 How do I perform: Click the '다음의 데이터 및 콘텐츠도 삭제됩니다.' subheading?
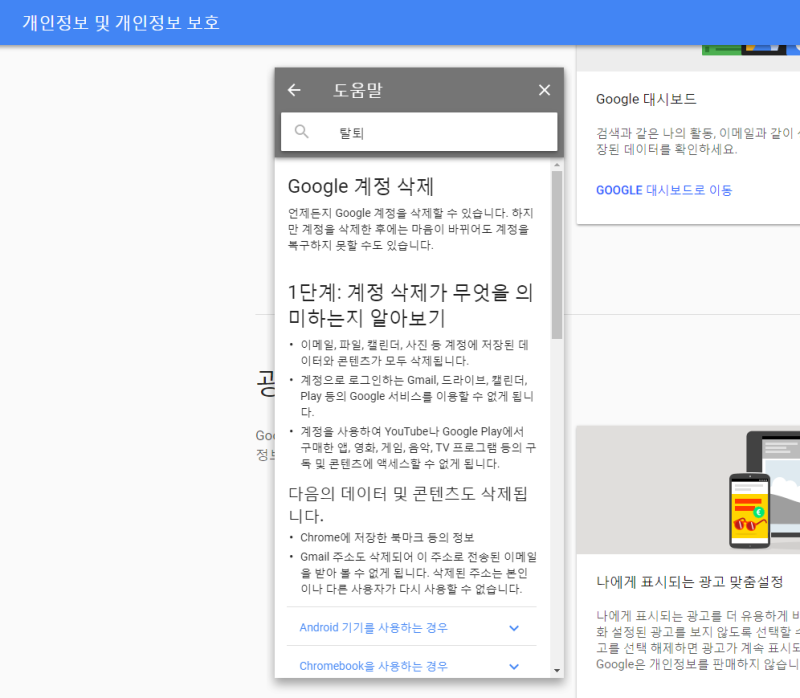(x=408, y=504)
